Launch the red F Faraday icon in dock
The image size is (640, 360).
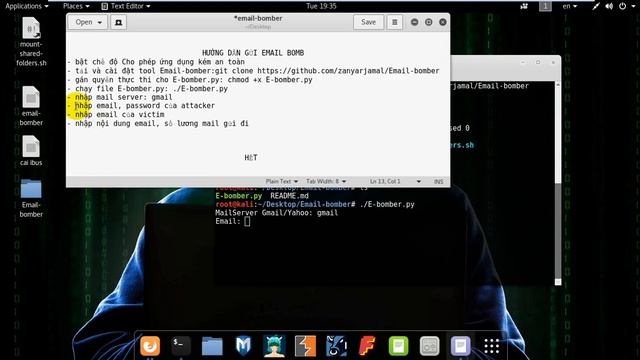367,346
